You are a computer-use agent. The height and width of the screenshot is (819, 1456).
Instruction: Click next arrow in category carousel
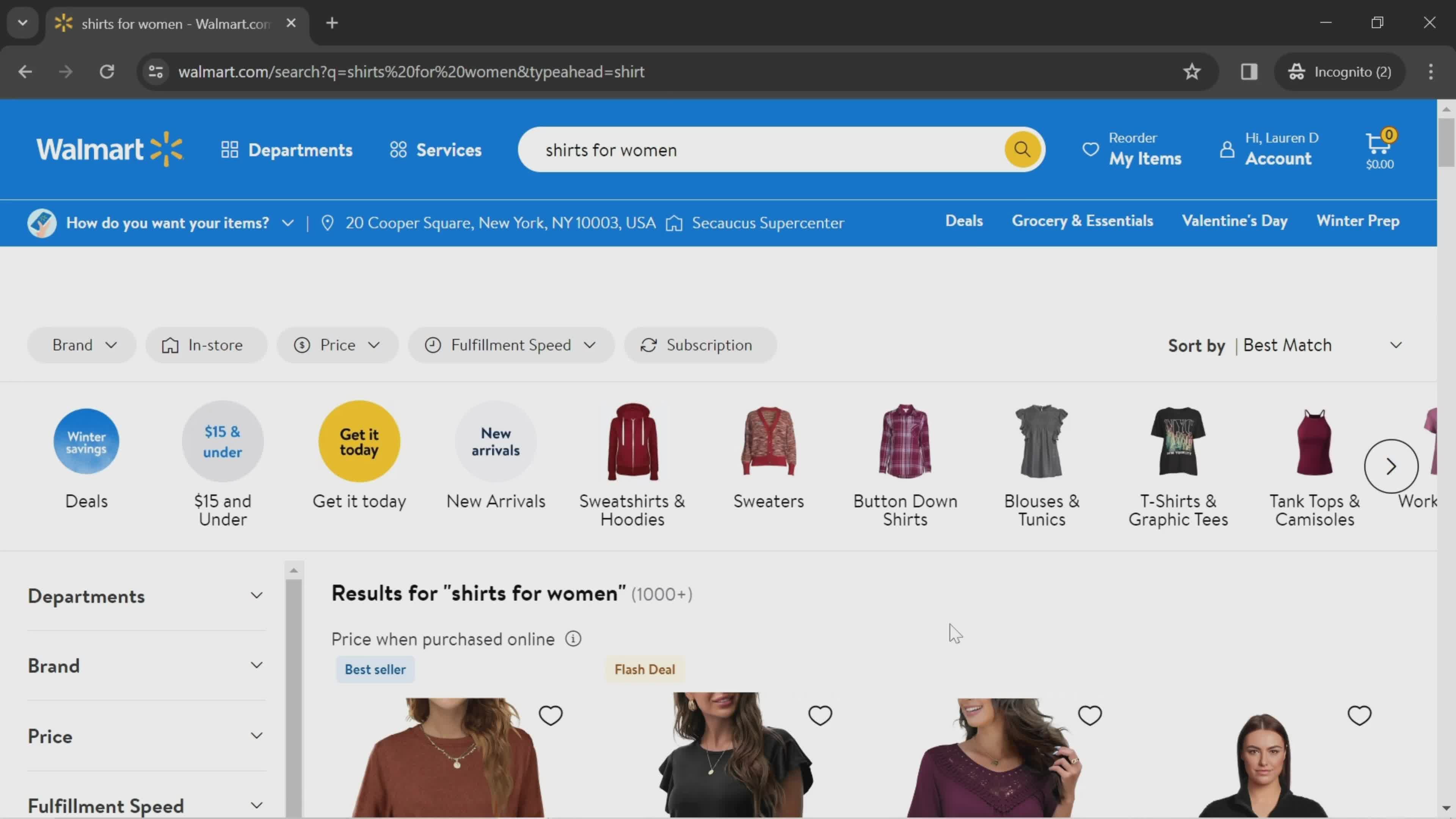click(x=1391, y=466)
